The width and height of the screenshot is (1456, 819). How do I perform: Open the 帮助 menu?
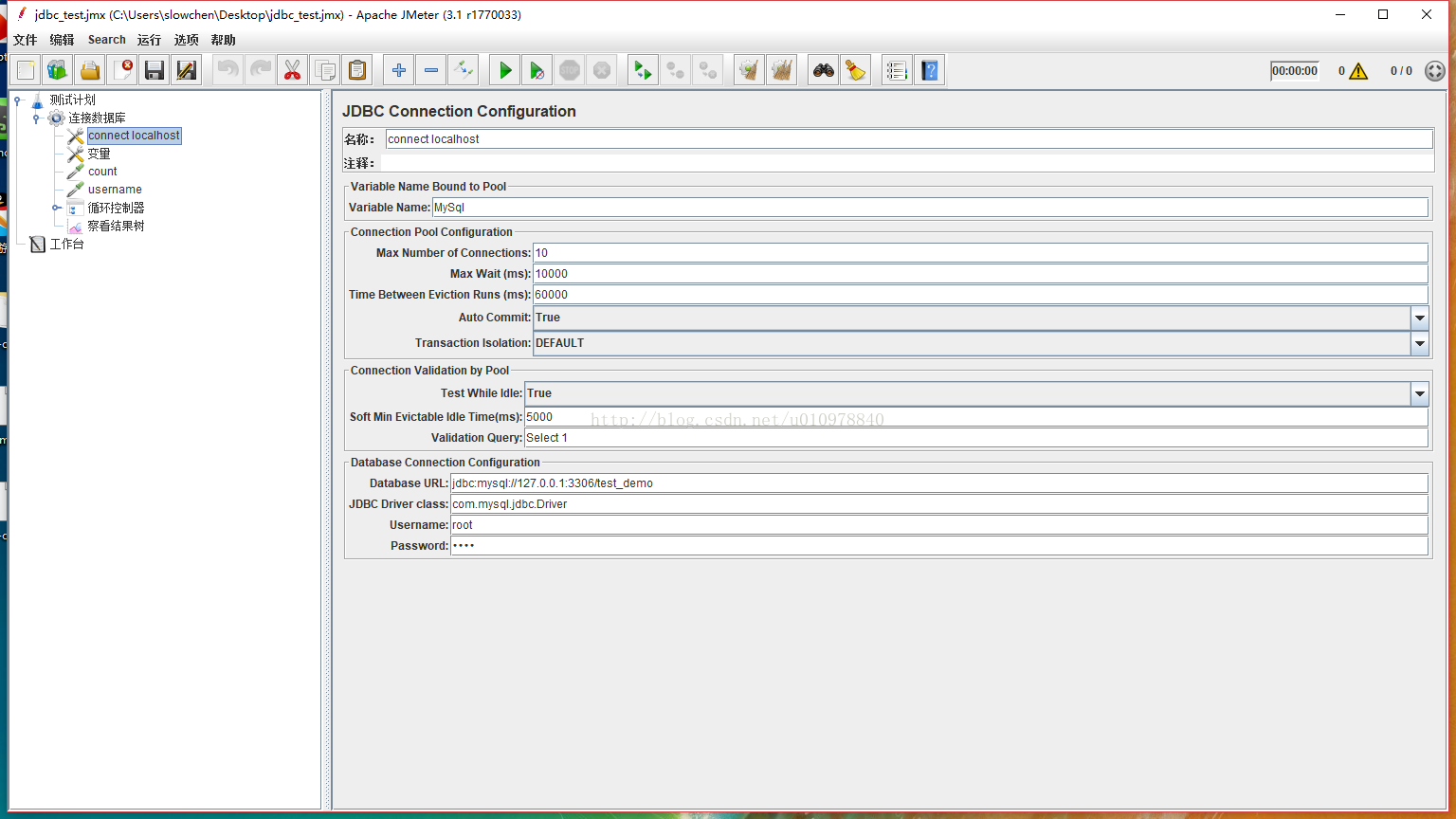[x=224, y=40]
